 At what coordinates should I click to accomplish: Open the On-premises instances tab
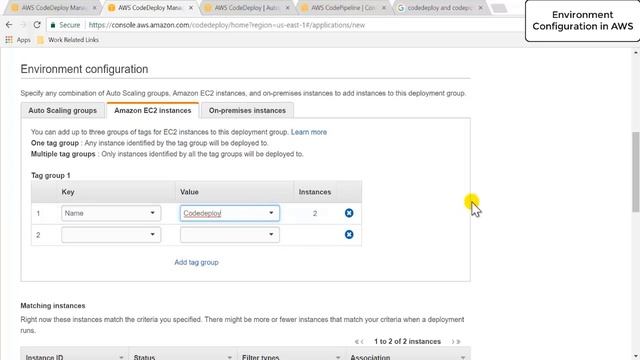pyautogui.click(x=247, y=111)
